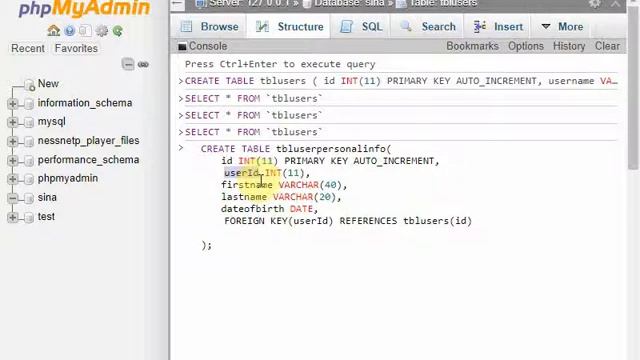Click 'dateofbirth DATE,' line in editor
Screen dimensions: 640x360
tap(269, 209)
